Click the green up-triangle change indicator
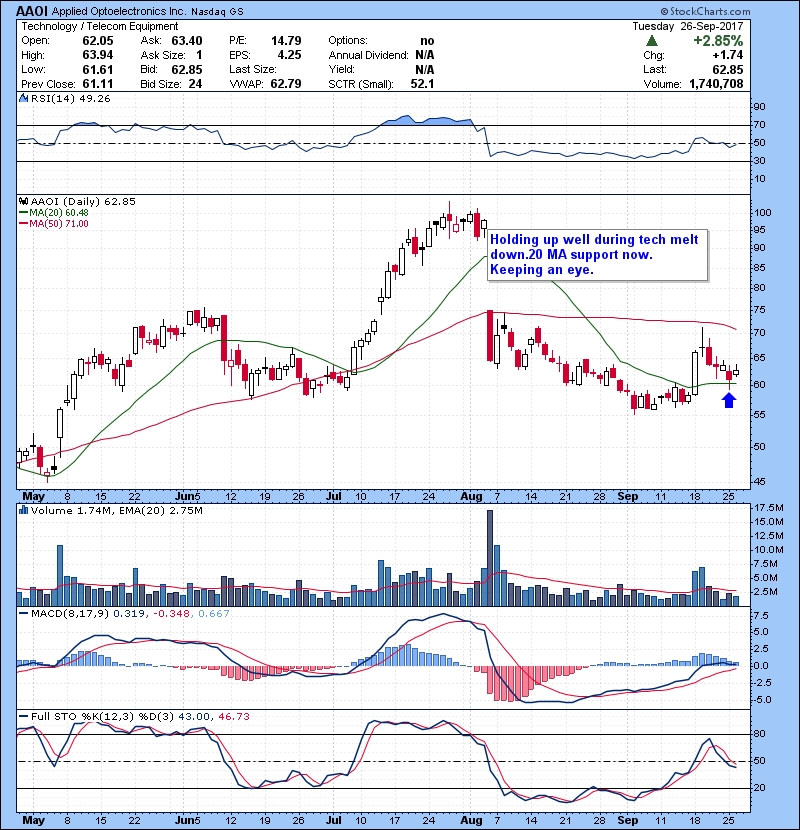 tap(652, 41)
